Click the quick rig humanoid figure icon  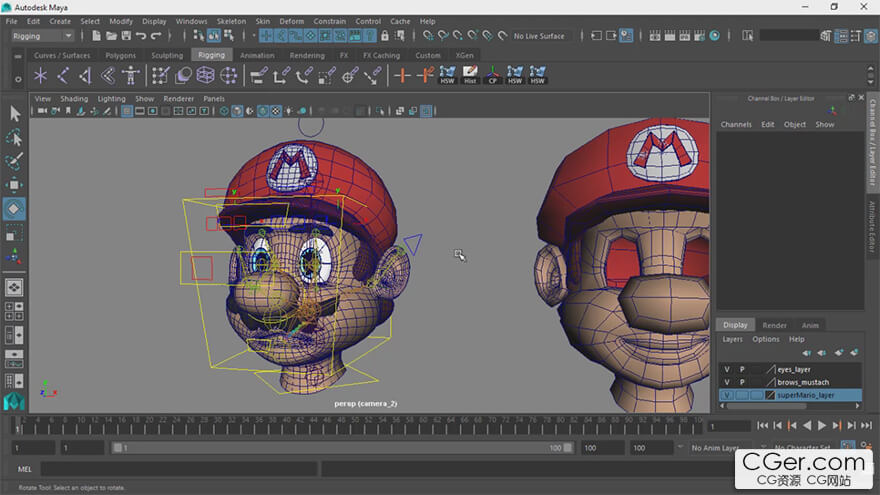130,76
